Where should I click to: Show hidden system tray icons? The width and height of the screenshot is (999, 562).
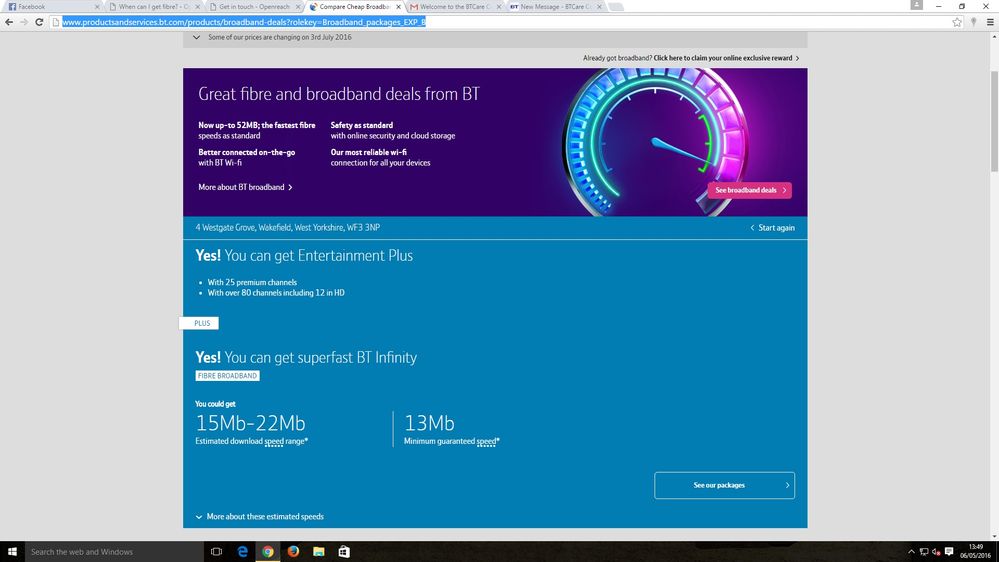[911, 551]
